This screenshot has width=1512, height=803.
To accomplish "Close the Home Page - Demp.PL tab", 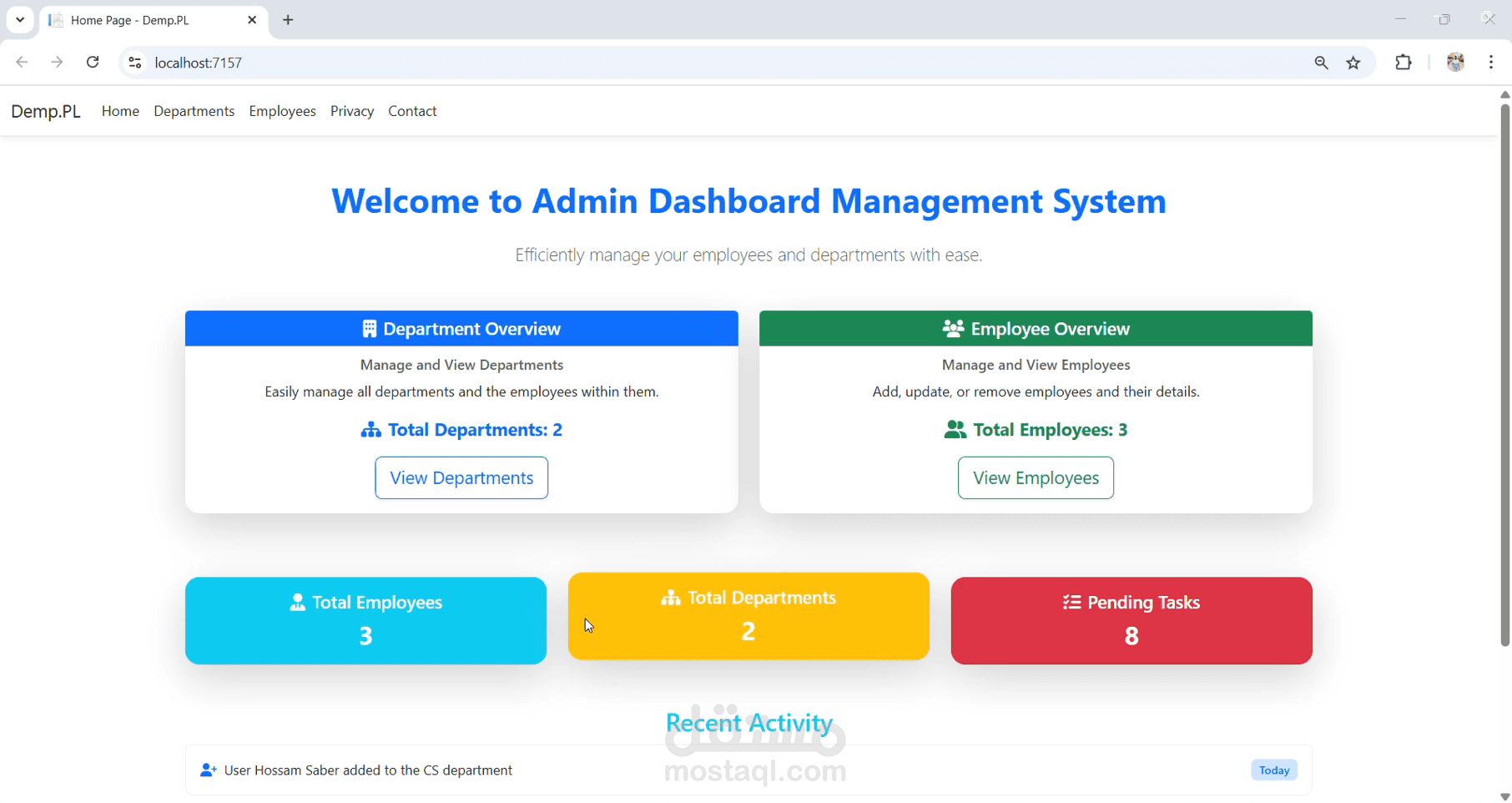I will click(252, 20).
